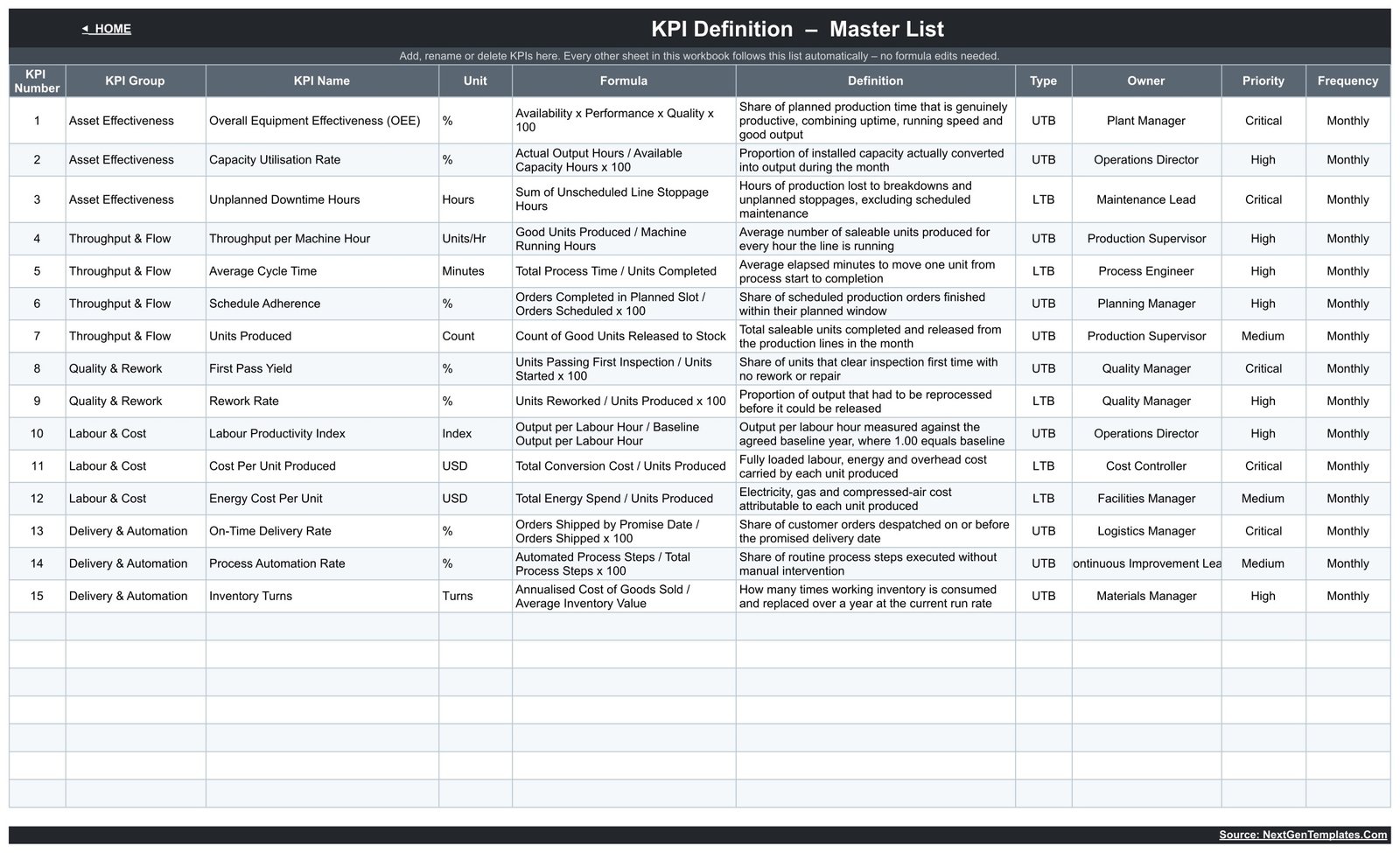Click the KPI Definition Master List title
Image resolution: width=1400 pixels, height=853 pixels.
tap(797, 29)
